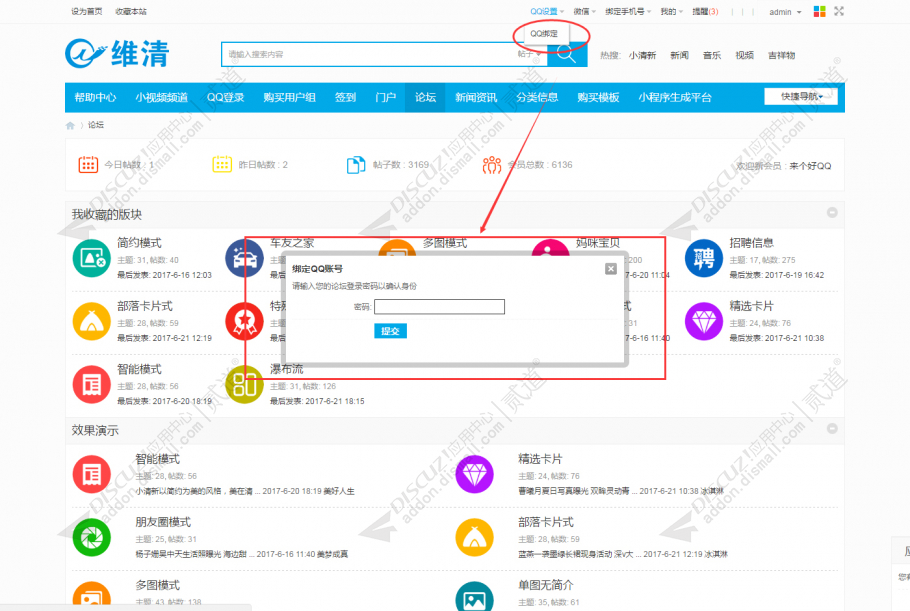Screen dimensions: 910x611
Task: Click hot search term 吉祥物
Action: click(x=781, y=55)
